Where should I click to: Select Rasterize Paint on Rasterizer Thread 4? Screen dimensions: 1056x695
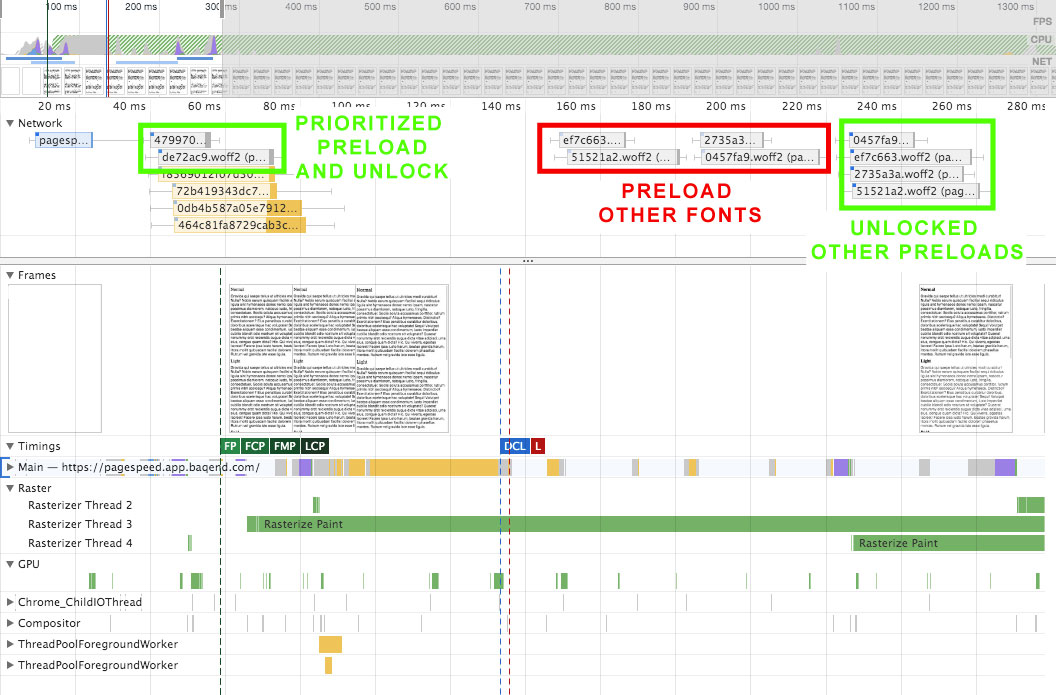(x=948, y=543)
